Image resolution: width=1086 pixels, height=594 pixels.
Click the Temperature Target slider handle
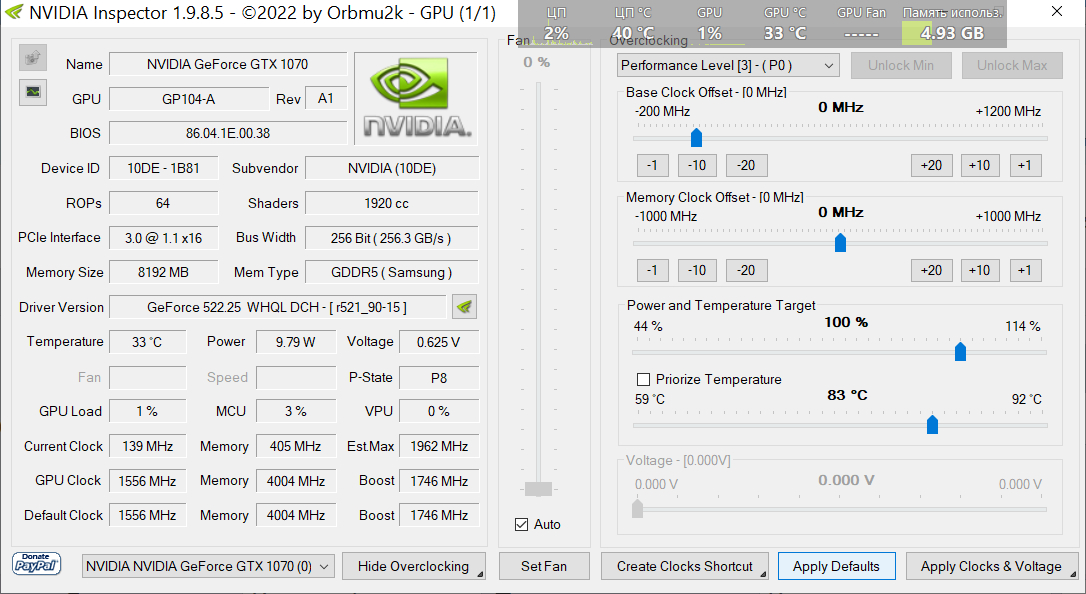click(x=932, y=424)
